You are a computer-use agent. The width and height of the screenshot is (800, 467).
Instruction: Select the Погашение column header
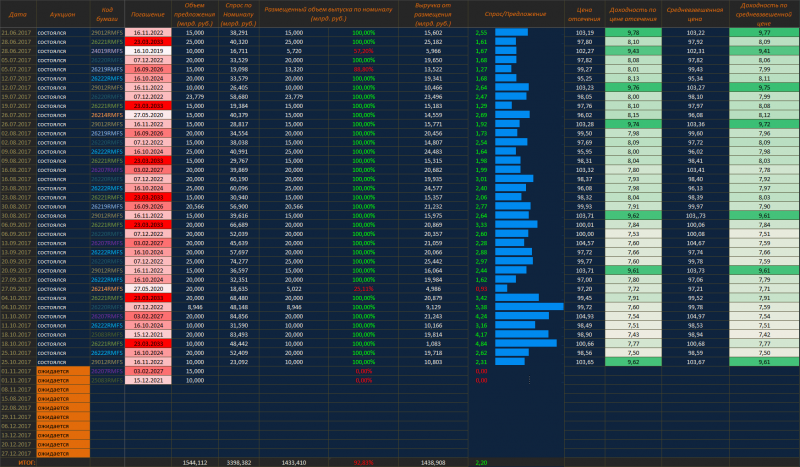coord(148,13)
